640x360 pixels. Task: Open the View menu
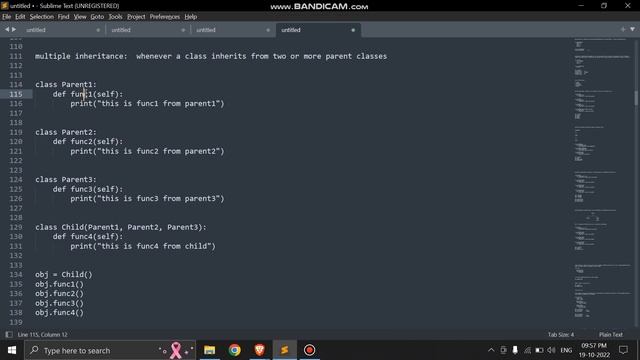pos(80,17)
